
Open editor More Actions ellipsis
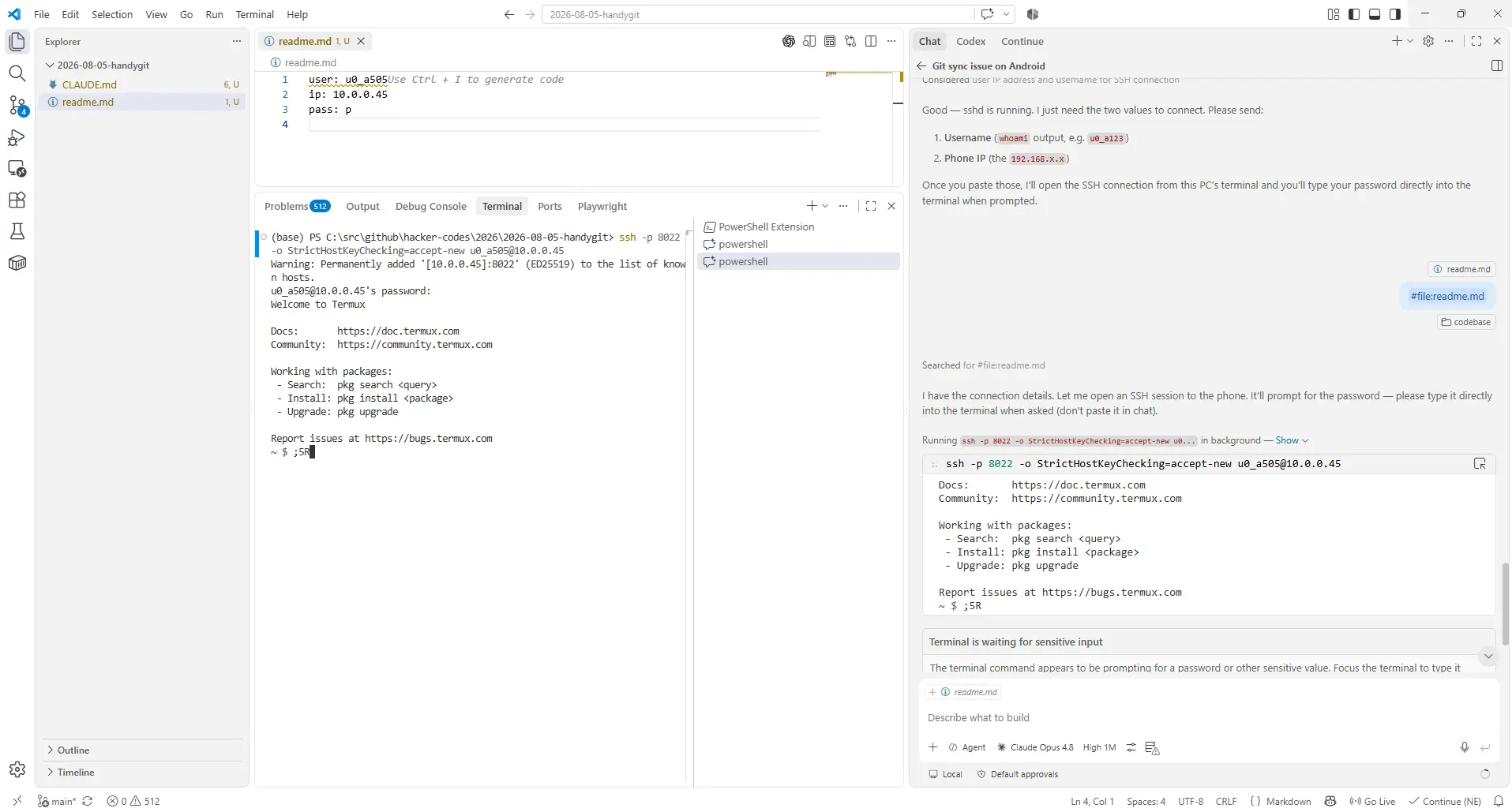(891, 41)
